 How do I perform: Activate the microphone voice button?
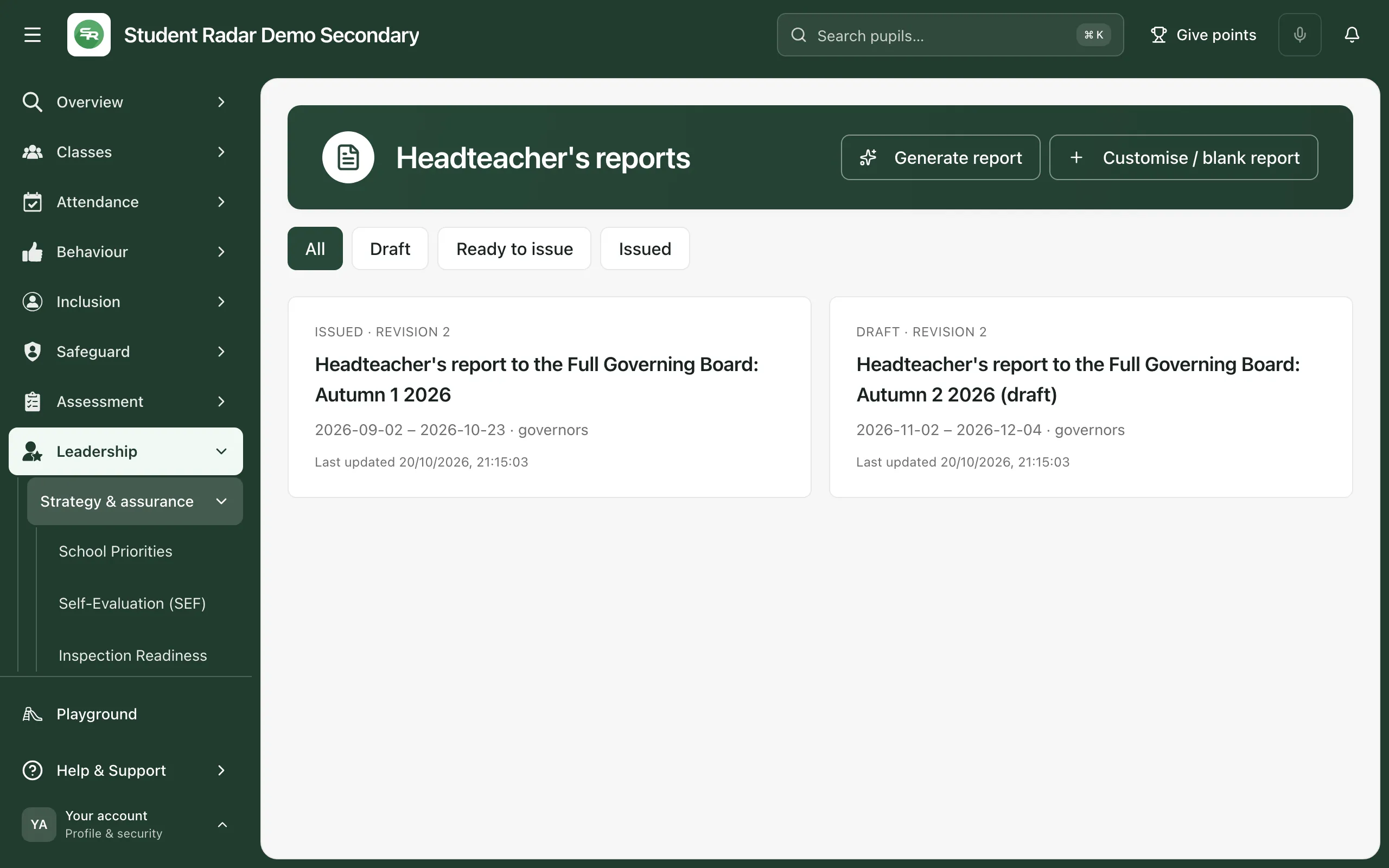[1299, 35]
